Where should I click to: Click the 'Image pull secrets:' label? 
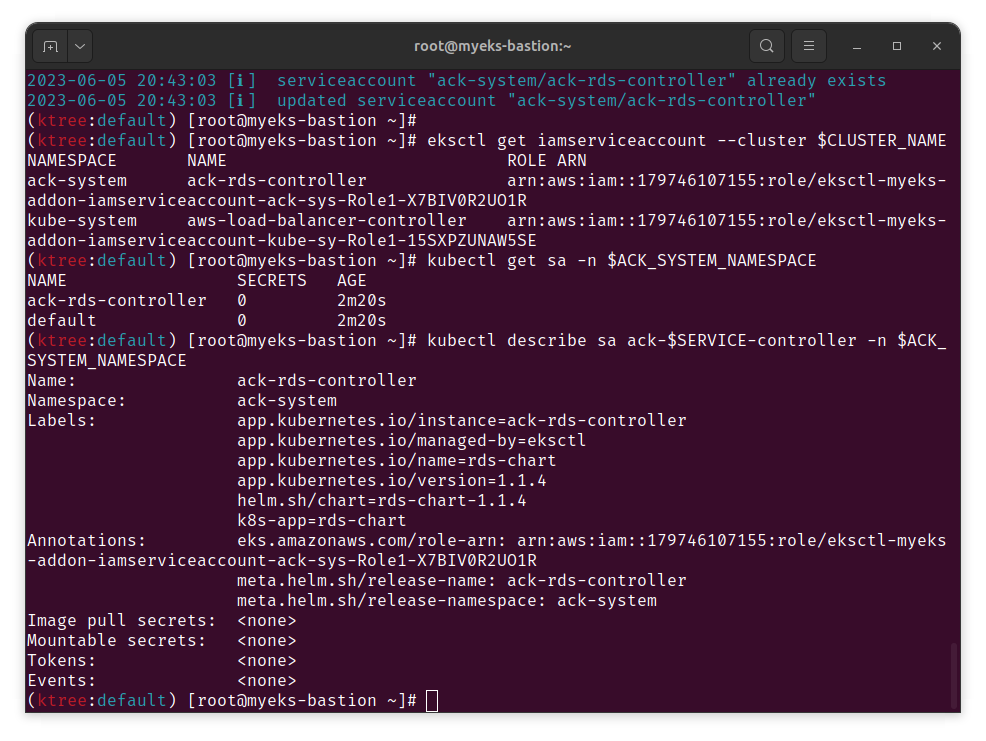[x=121, y=621]
